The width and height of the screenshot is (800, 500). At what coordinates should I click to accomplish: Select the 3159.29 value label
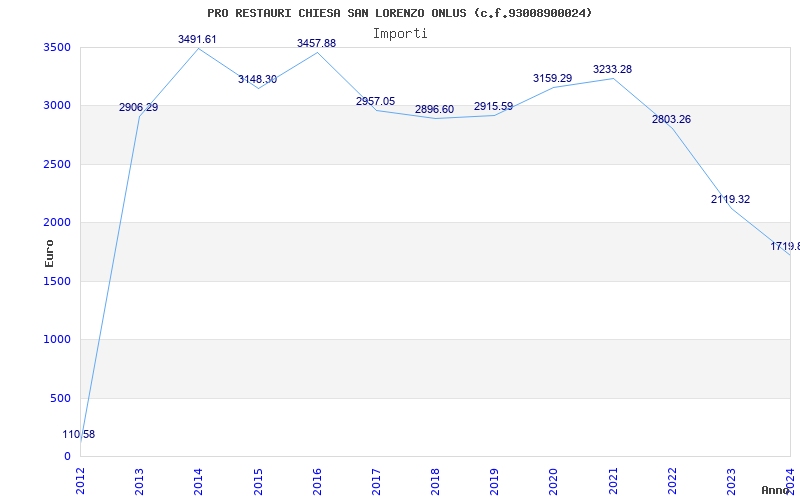[x=553, y=79]
